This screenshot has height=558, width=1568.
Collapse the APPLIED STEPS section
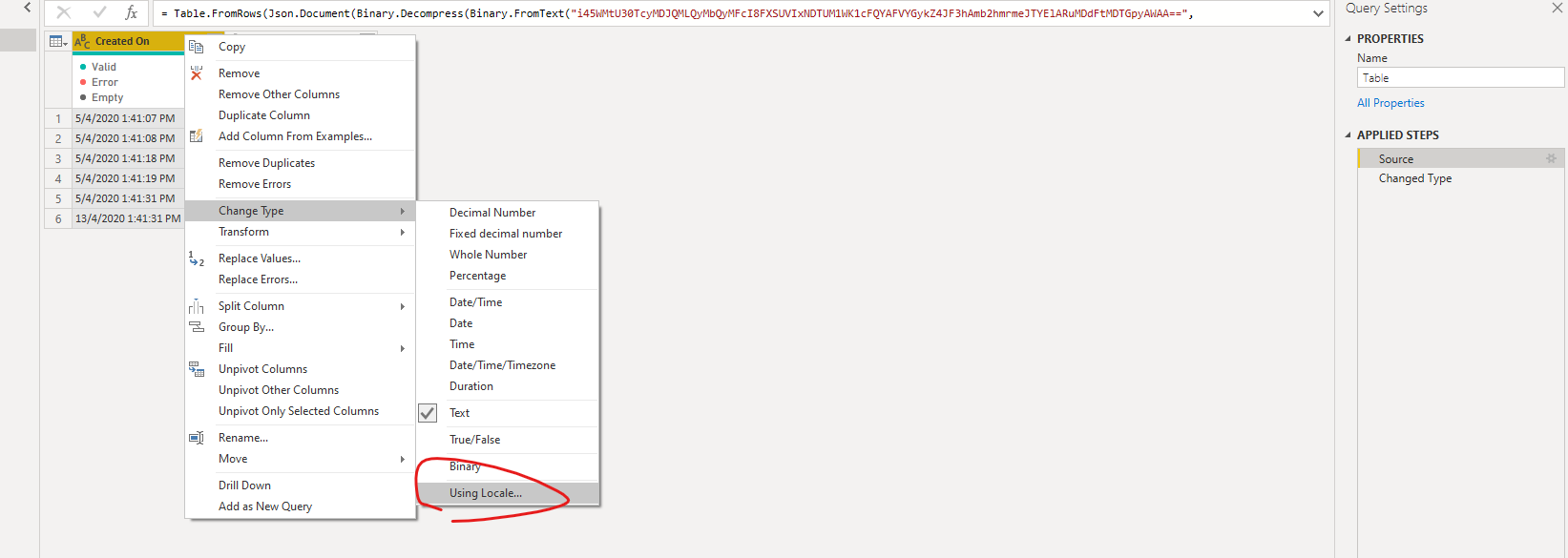1348,135
